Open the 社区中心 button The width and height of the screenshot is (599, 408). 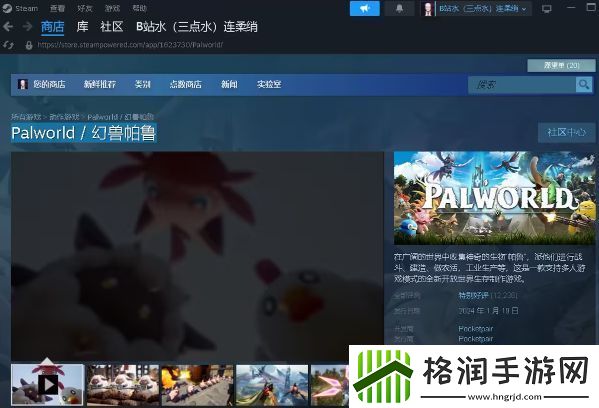[x=566, y=132]
